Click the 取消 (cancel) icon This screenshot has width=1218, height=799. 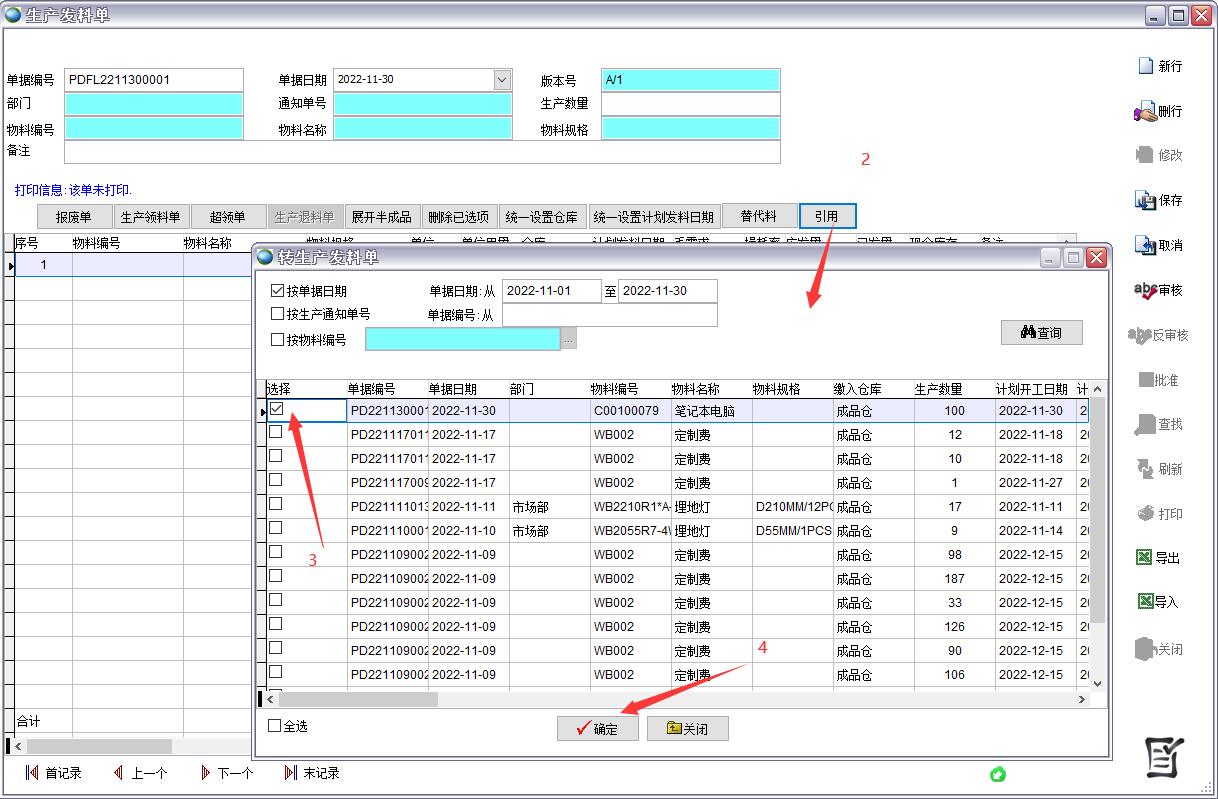click(x=1146, y=245)
